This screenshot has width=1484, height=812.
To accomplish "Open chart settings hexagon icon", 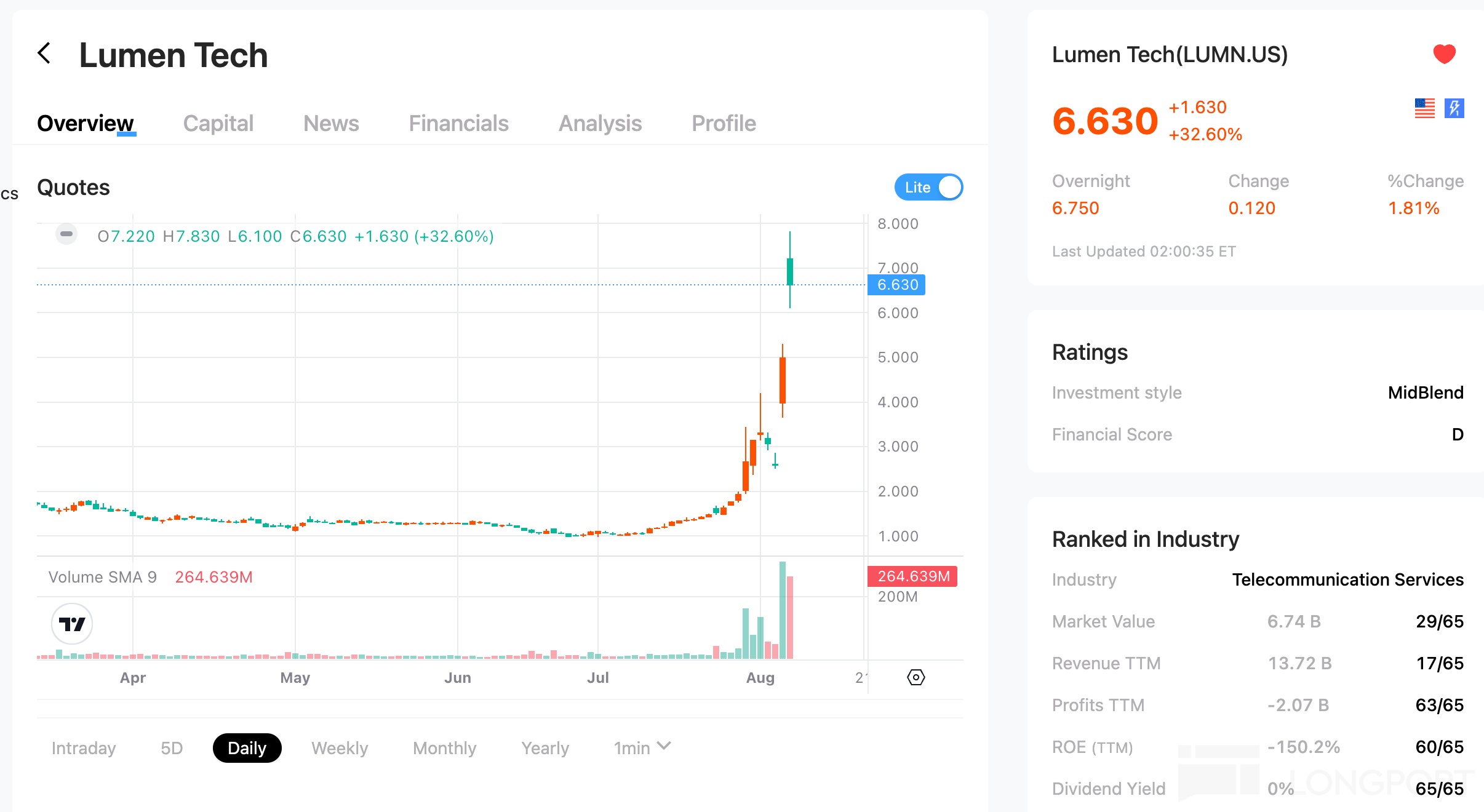I will point(916,677).
